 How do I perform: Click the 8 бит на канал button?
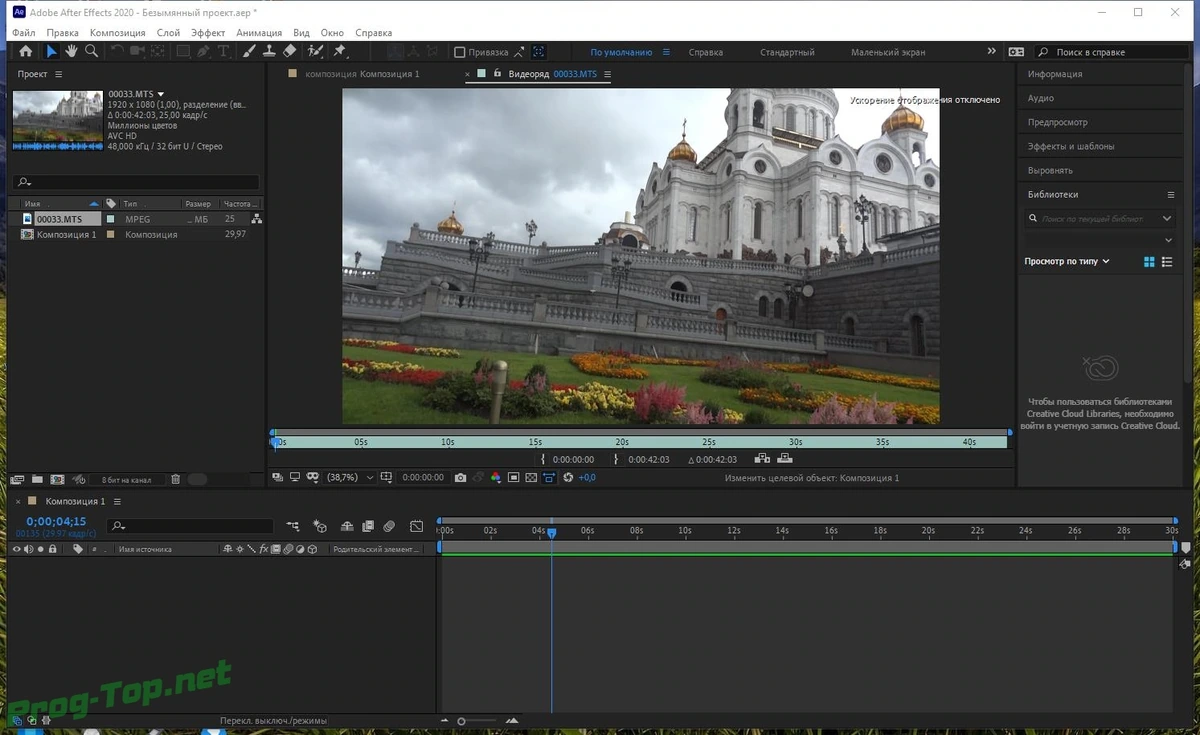[x=126, y=480]
